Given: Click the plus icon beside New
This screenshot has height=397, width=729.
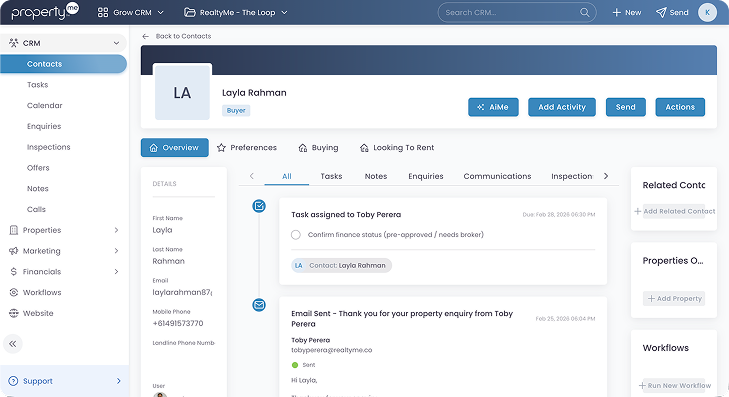Looking at the screenshot, I should coord(616,13).
